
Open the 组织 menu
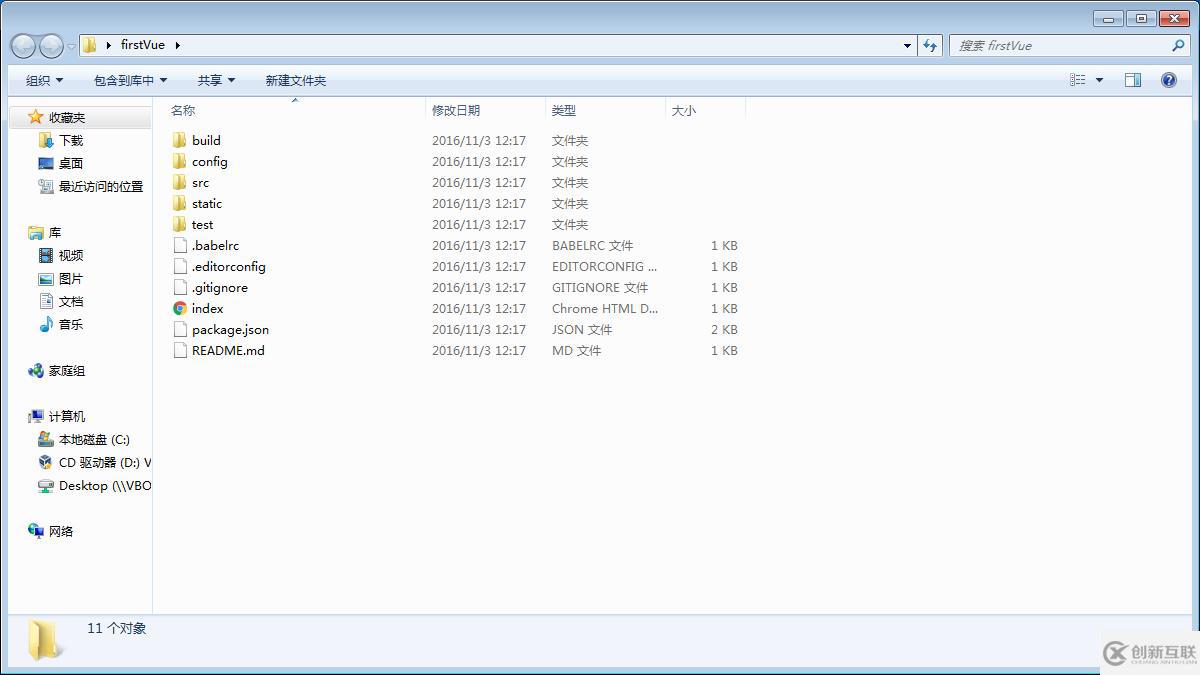(x=42, y=80)
